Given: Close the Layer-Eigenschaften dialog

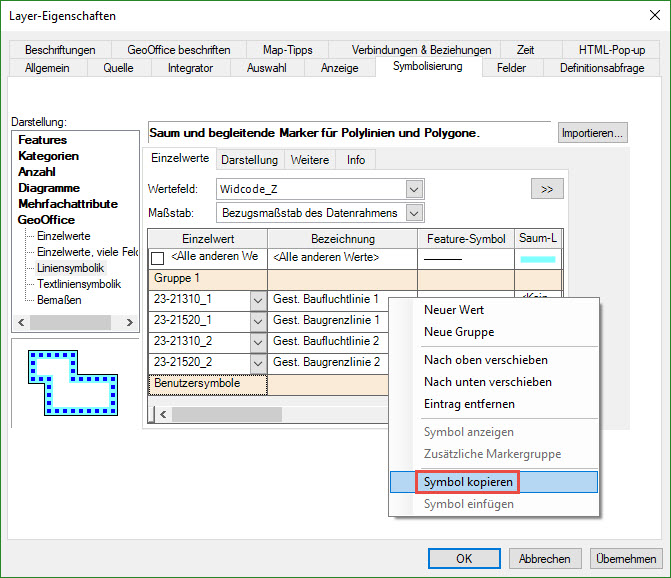Looking at the screenshot, I should (648, 16).
